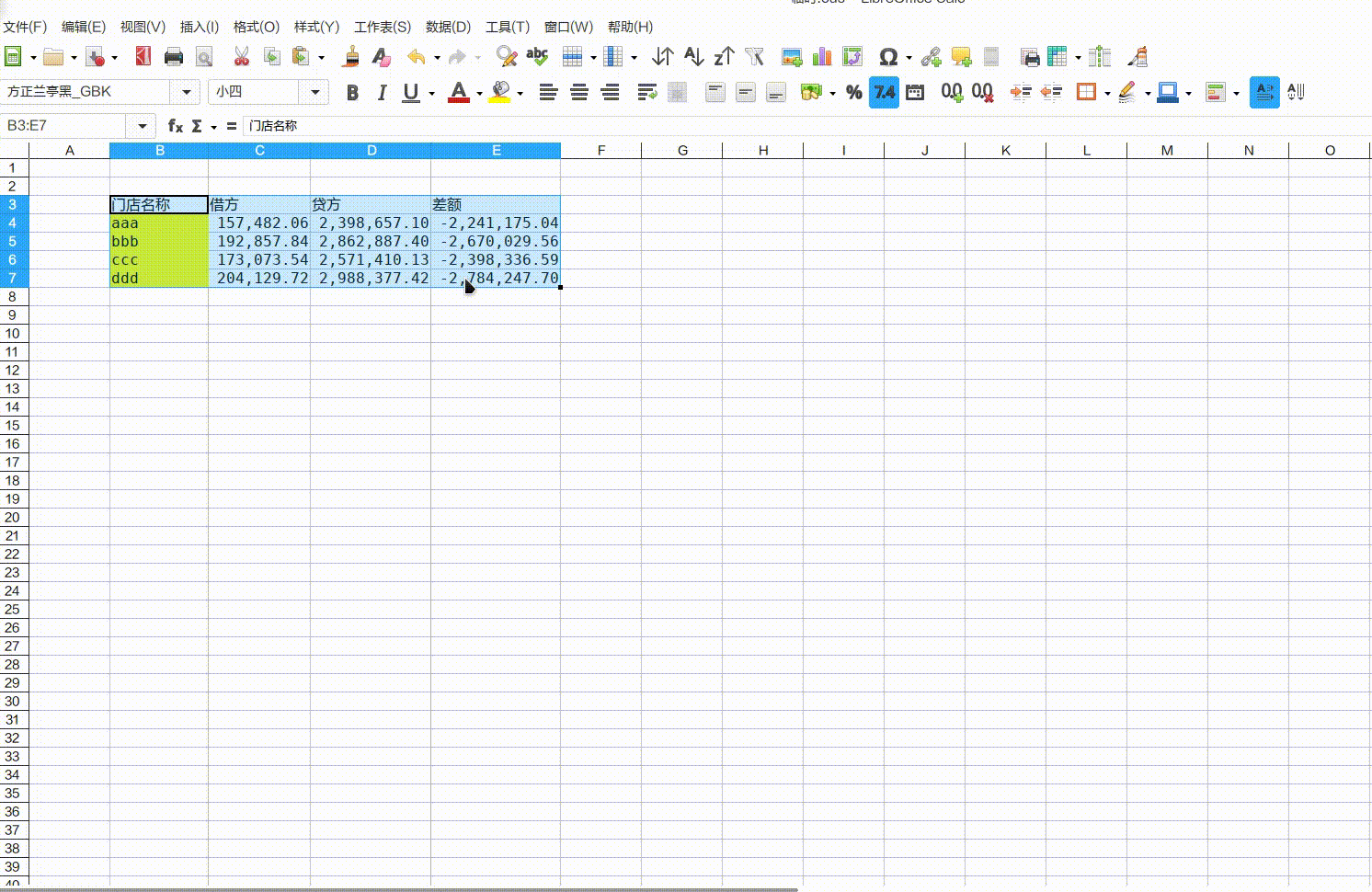Screen dimensions: 1372x892
Task: Open spelling check with abc icon
Action: pos(537,57)
